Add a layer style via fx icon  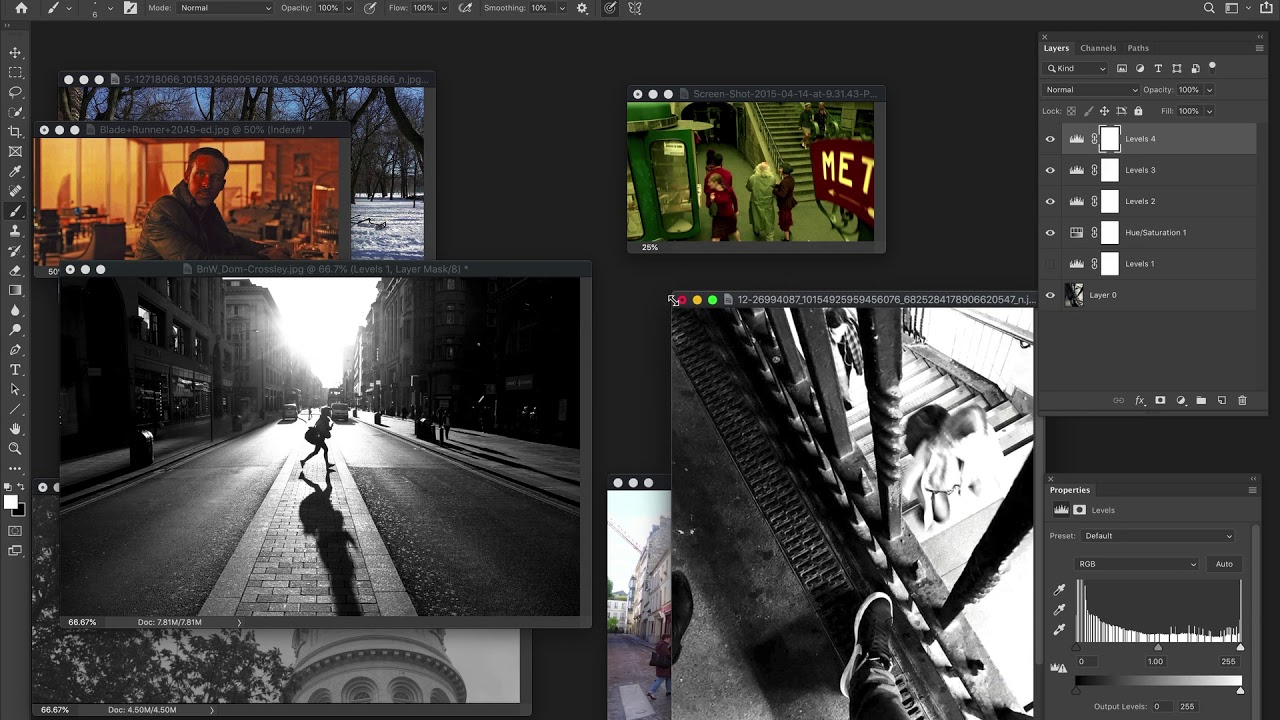pyautogui.click(x=1139, y=401)
